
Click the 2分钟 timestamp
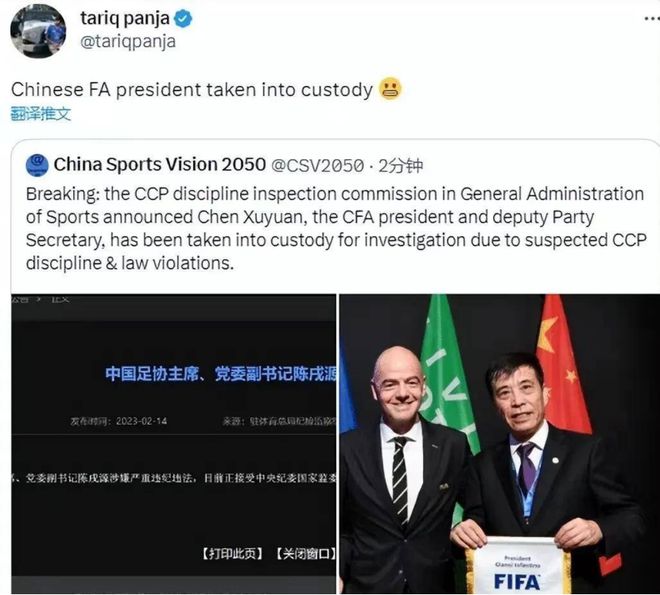(400, 165)
